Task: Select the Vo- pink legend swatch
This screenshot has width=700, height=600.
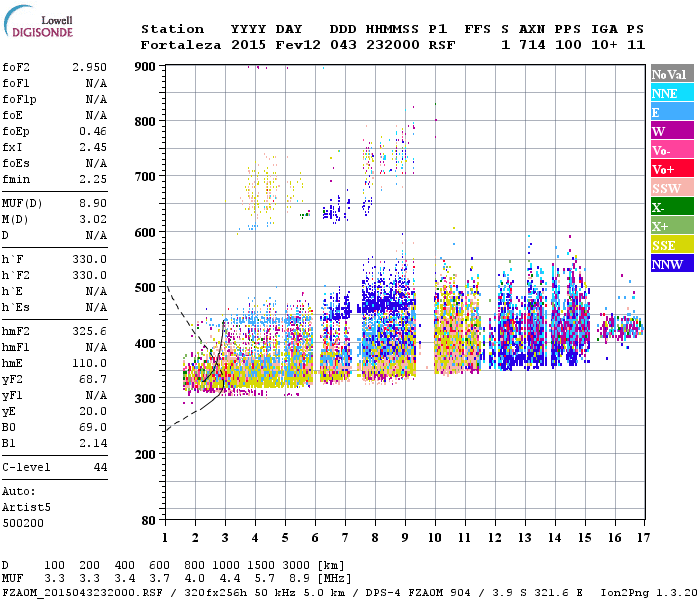Action: point(672,150)
